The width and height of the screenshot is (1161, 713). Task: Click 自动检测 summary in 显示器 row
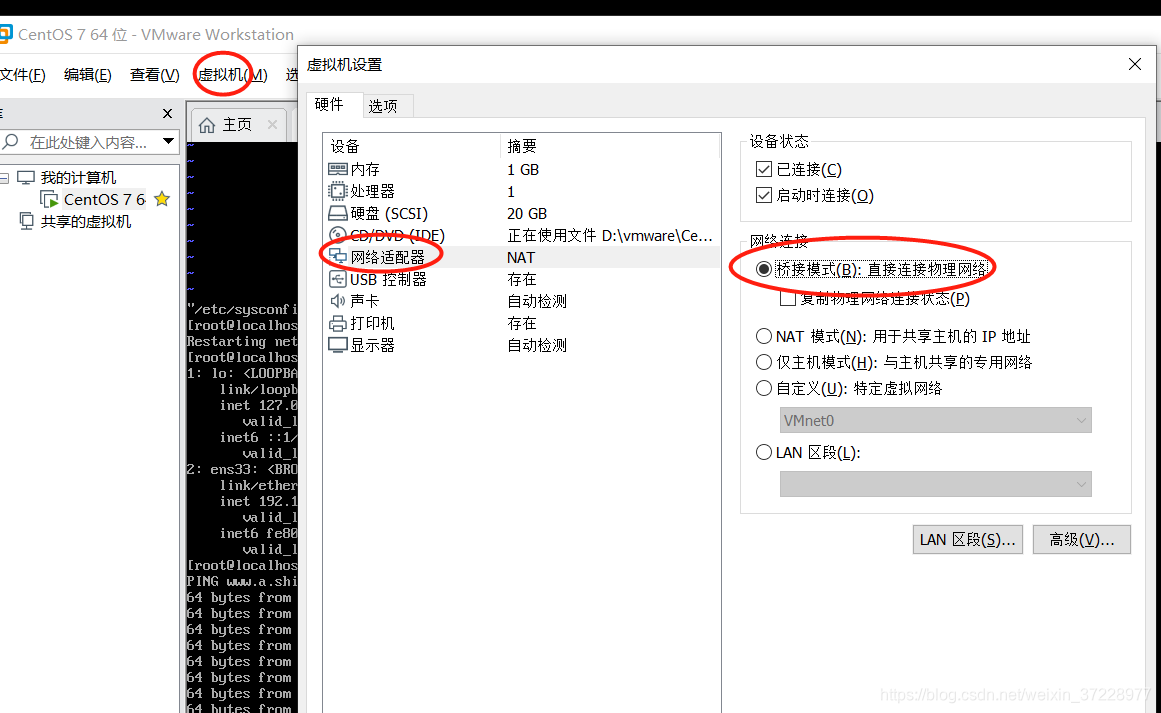537,345
